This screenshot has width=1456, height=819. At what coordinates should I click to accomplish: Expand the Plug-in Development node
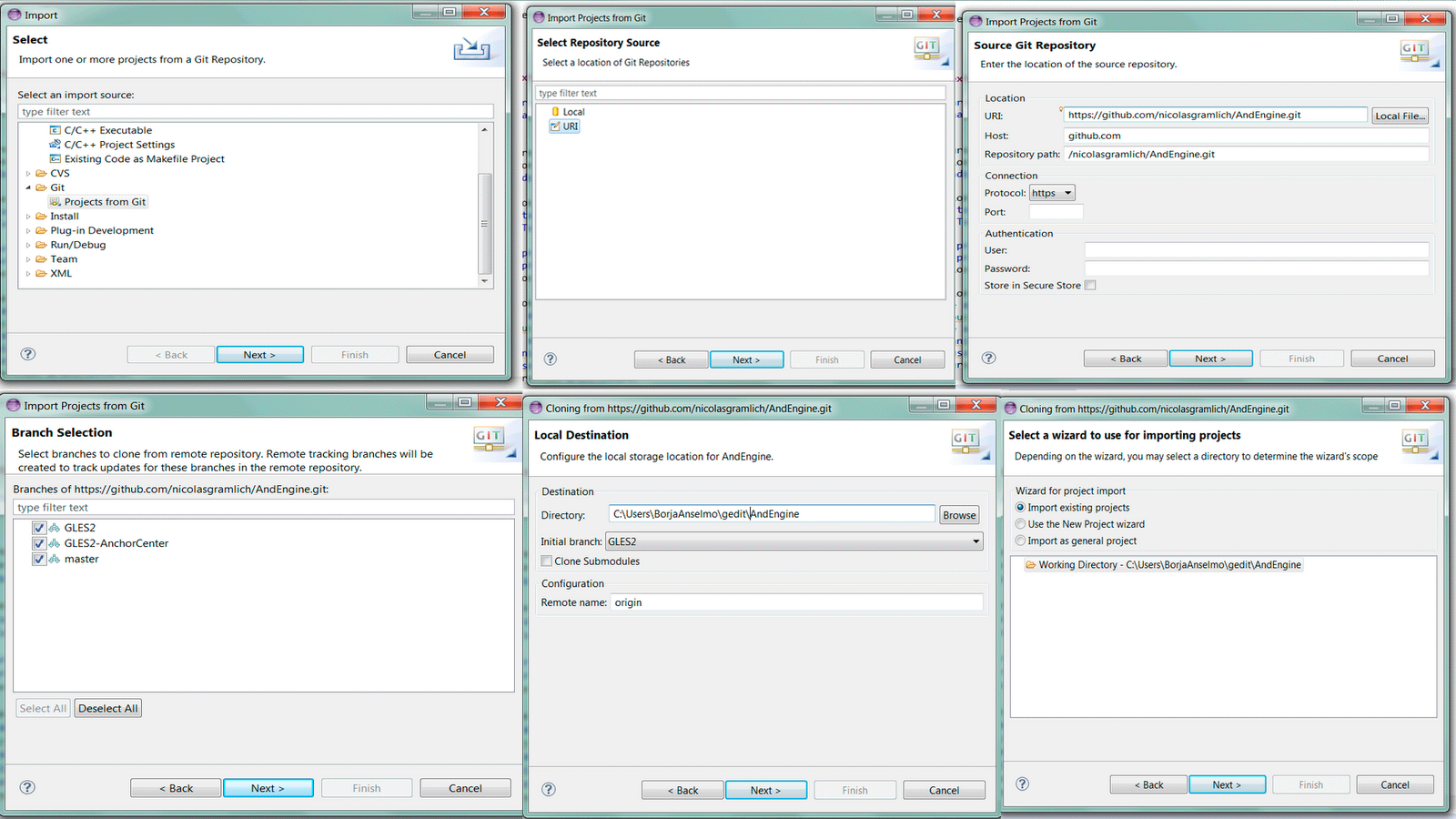click(x=28, y=231)
